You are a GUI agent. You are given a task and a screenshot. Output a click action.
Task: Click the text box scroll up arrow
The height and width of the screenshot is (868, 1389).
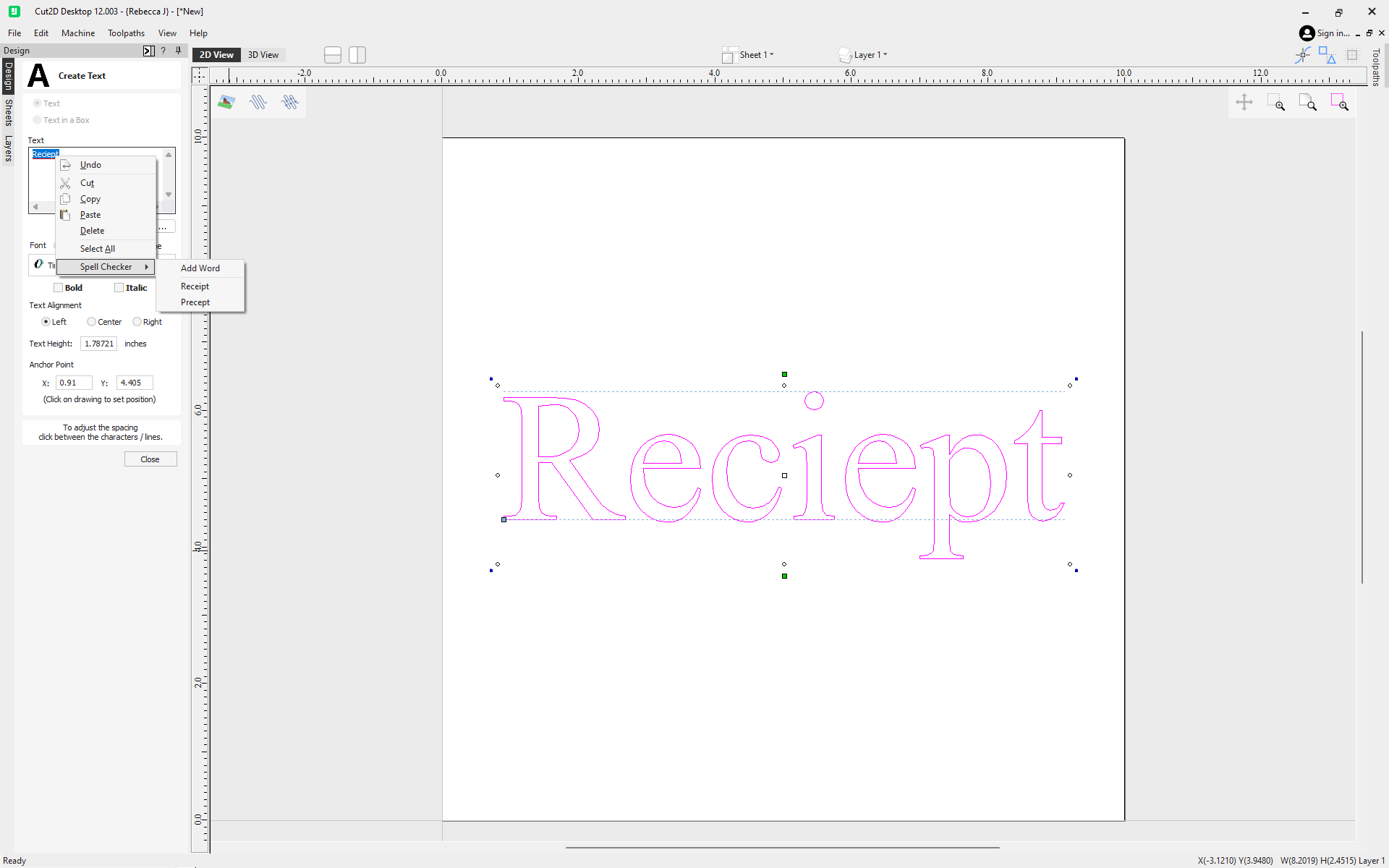[169, 155]
